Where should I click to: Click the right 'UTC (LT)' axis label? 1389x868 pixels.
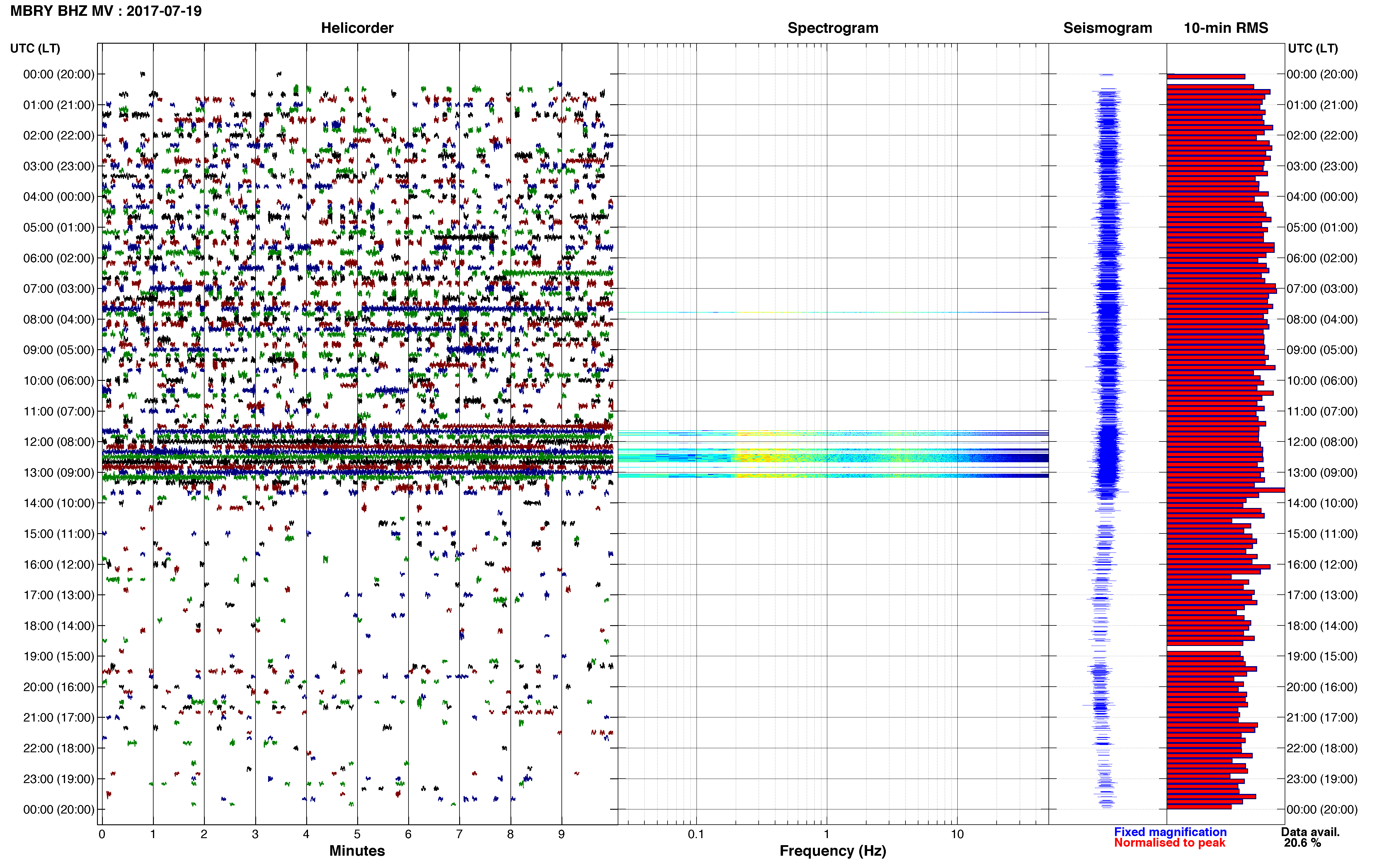1313,48
